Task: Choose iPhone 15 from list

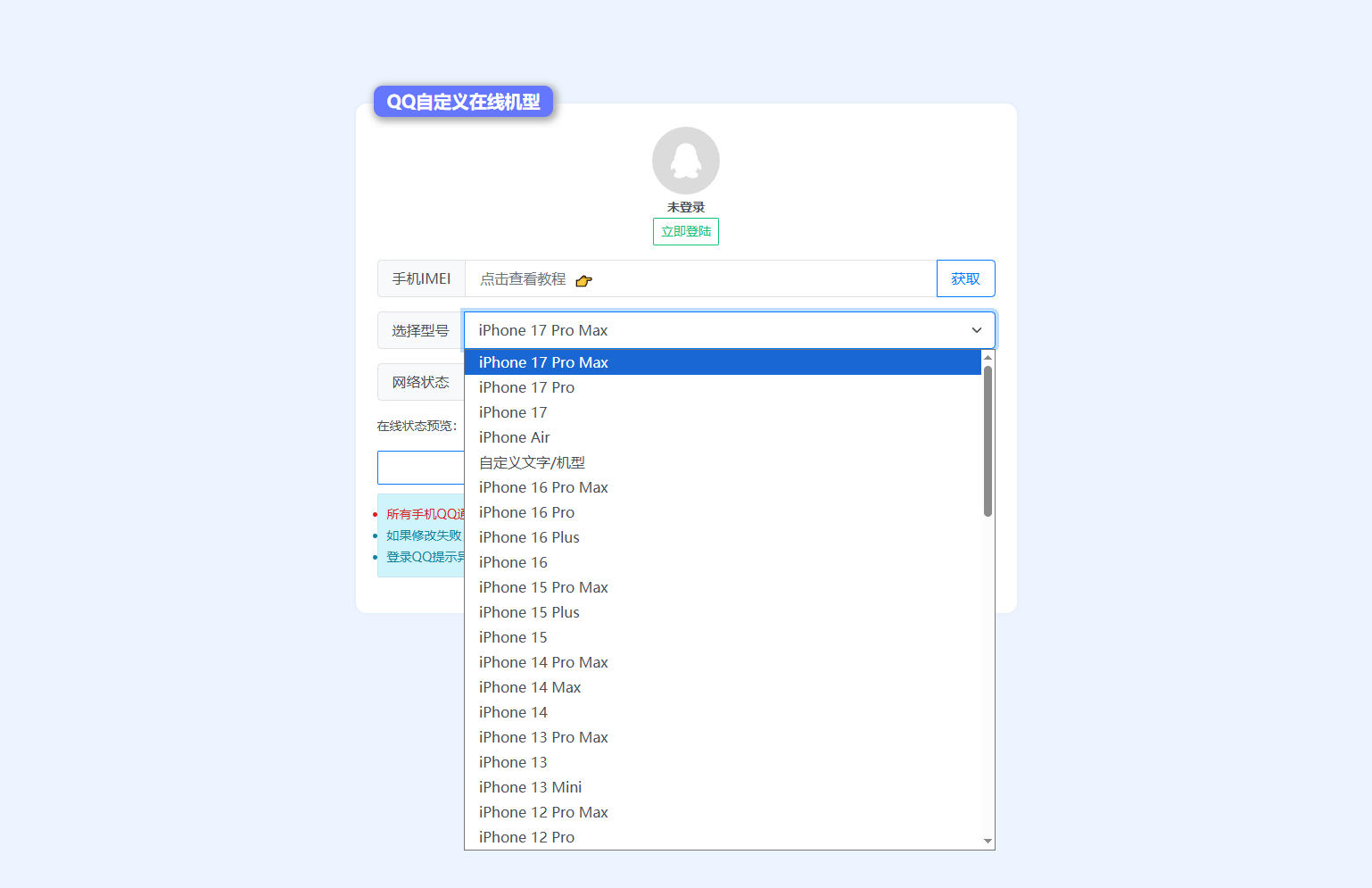Action: [723, 637]
